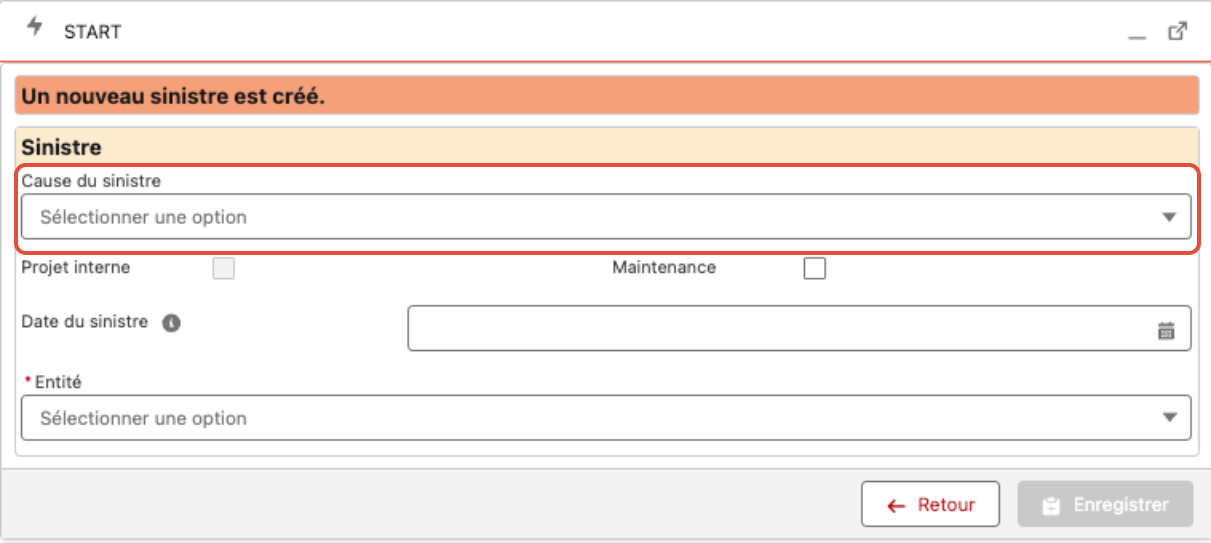
Task: Open the Entité option selector field
Action: pos(606,418)
